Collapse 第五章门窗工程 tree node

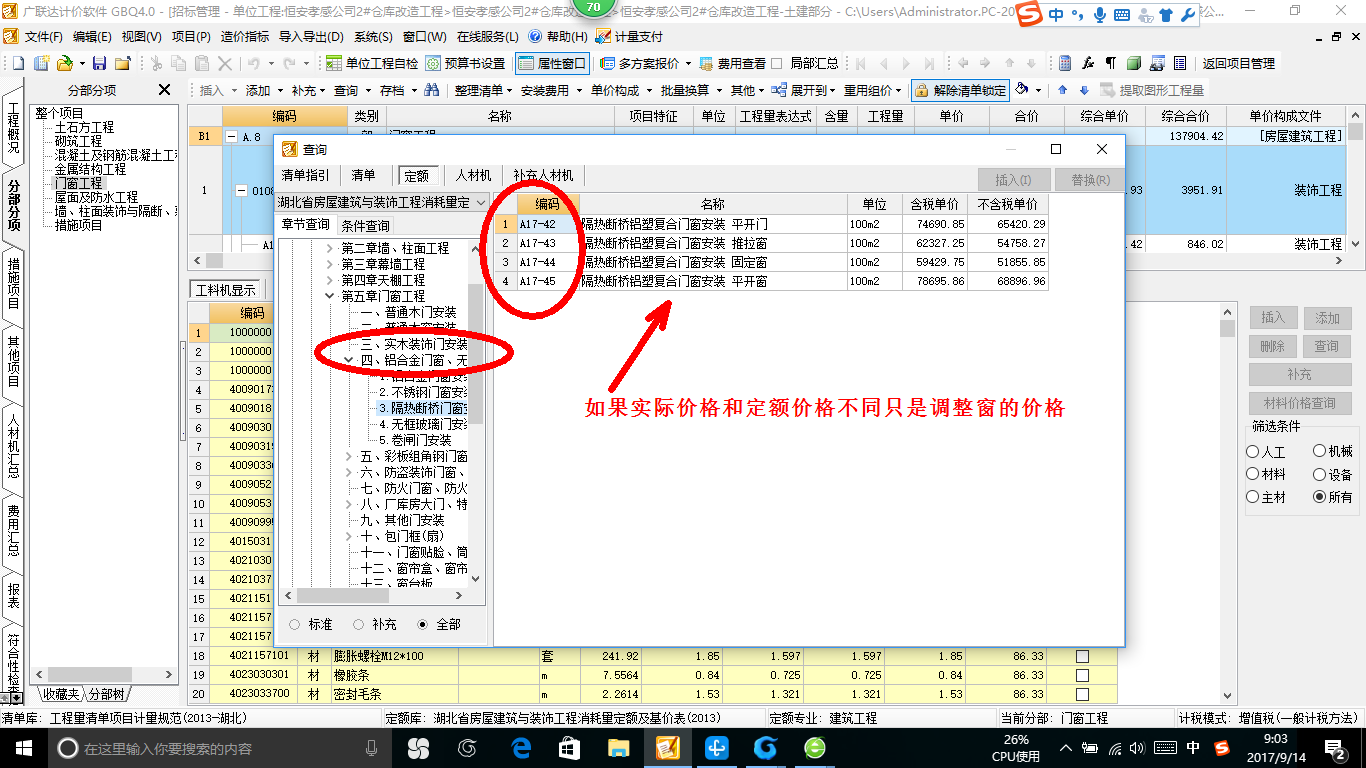pos(331,296)
